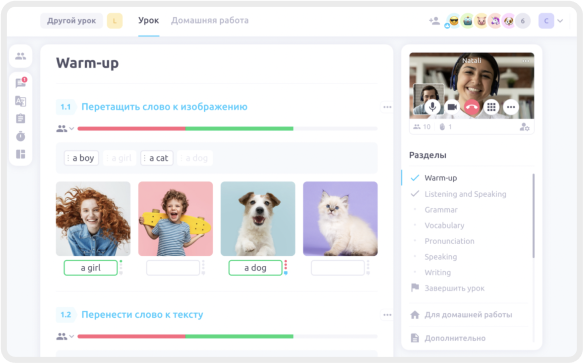
Task: Open the C user avatar menu
Action: point(546,21)
